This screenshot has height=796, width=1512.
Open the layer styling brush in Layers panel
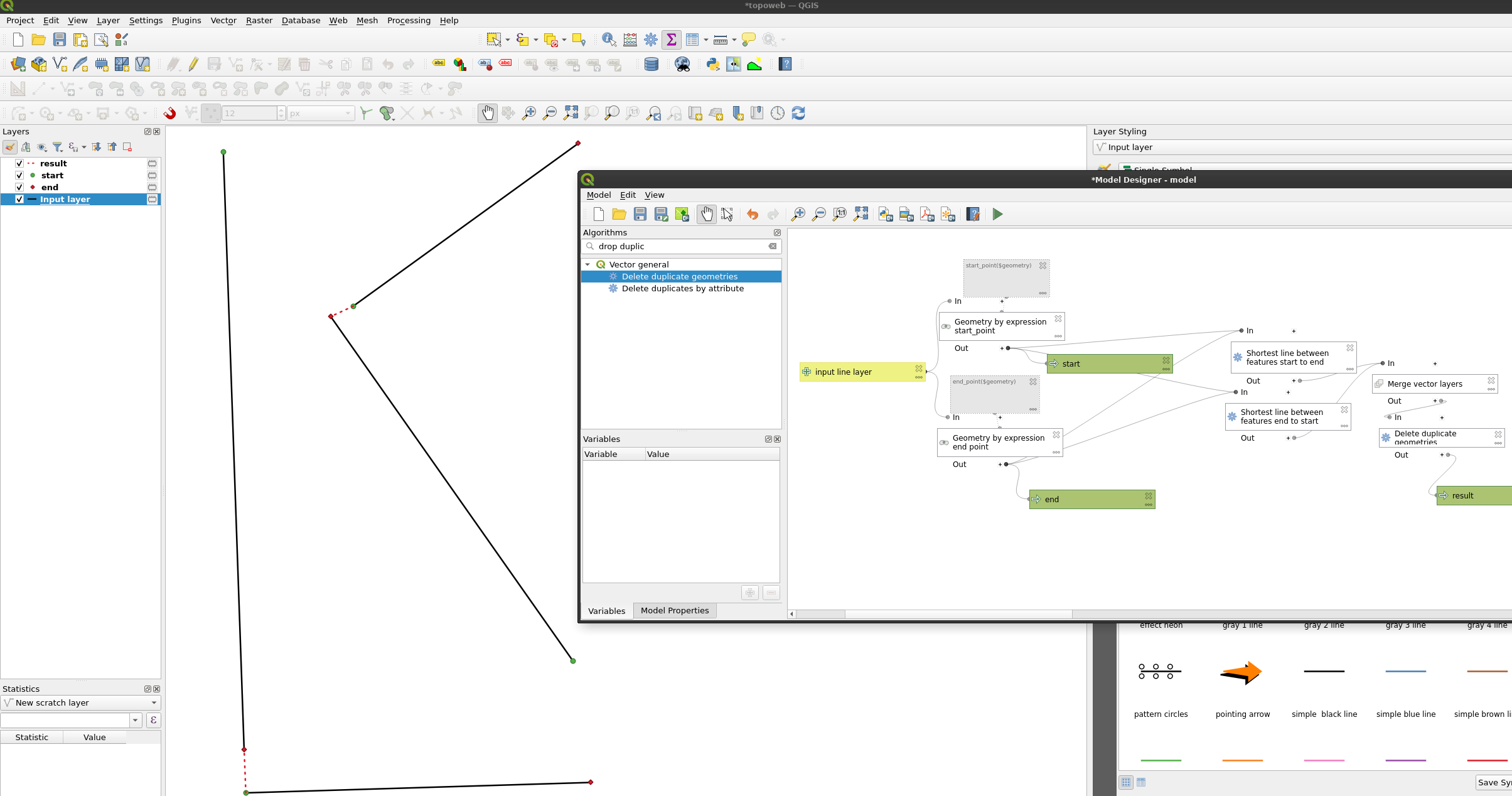point(10,147)
